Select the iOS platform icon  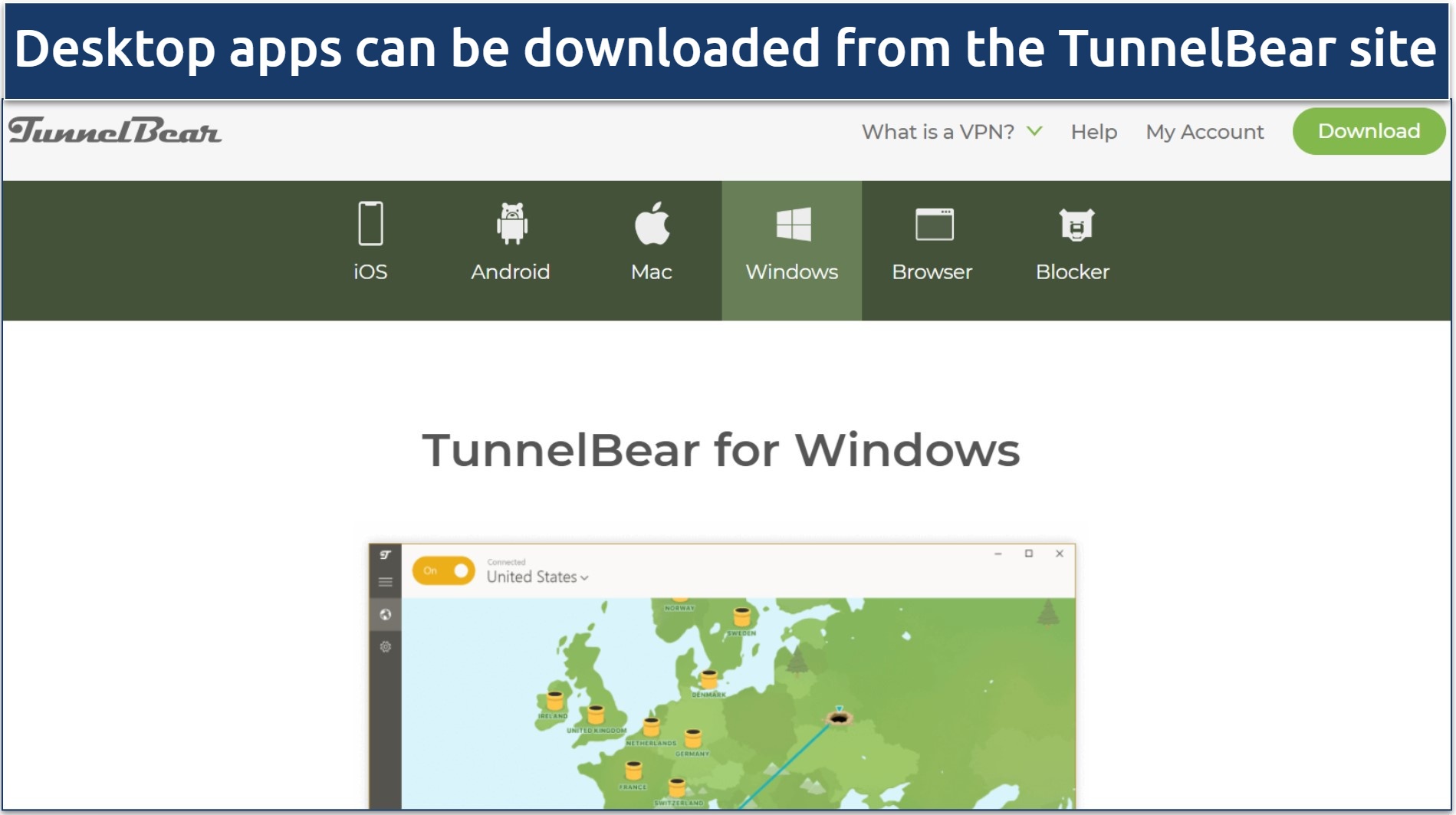(x=370, y=222)
